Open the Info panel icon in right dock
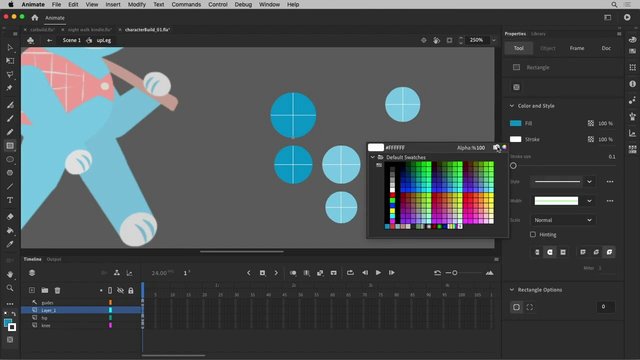 632,84
